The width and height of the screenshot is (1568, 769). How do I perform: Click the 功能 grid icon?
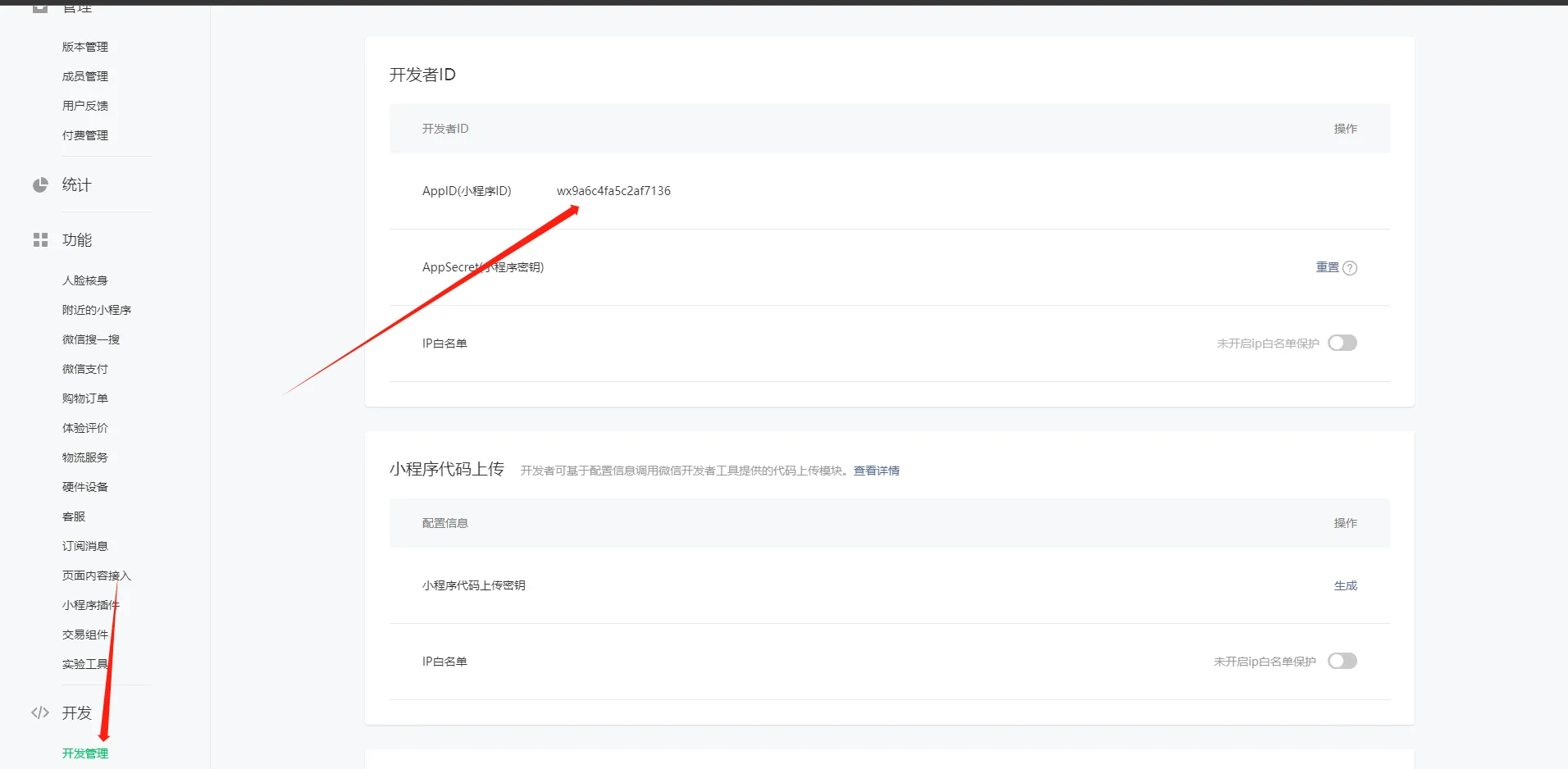point(39,239)
